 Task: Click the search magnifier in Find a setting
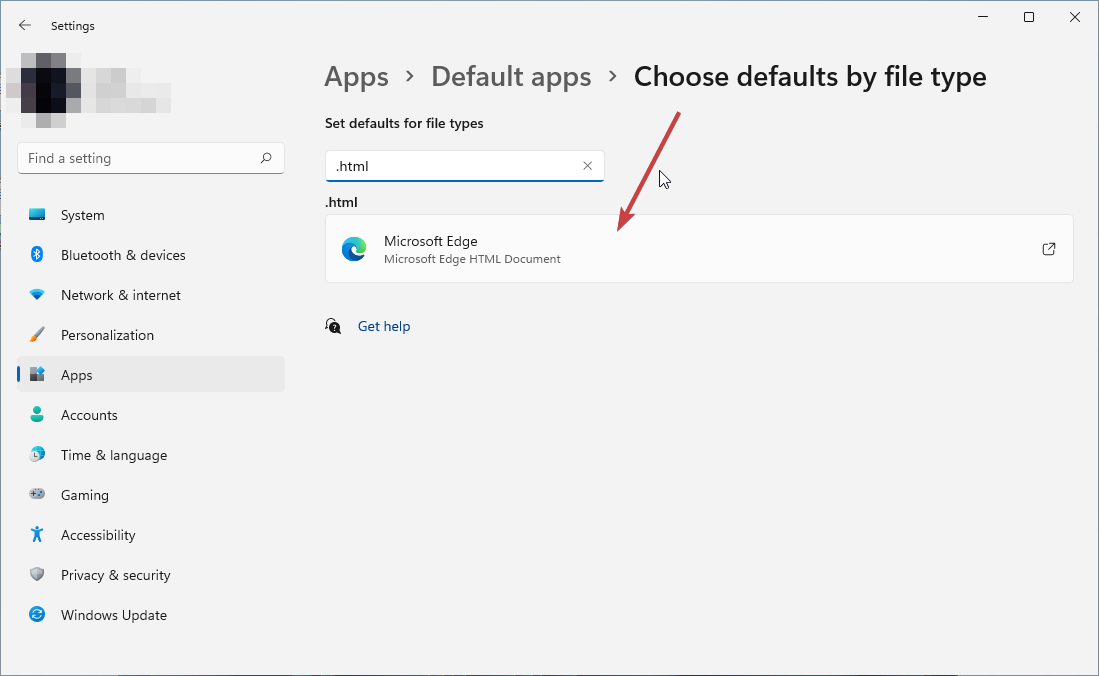point(266,158)
